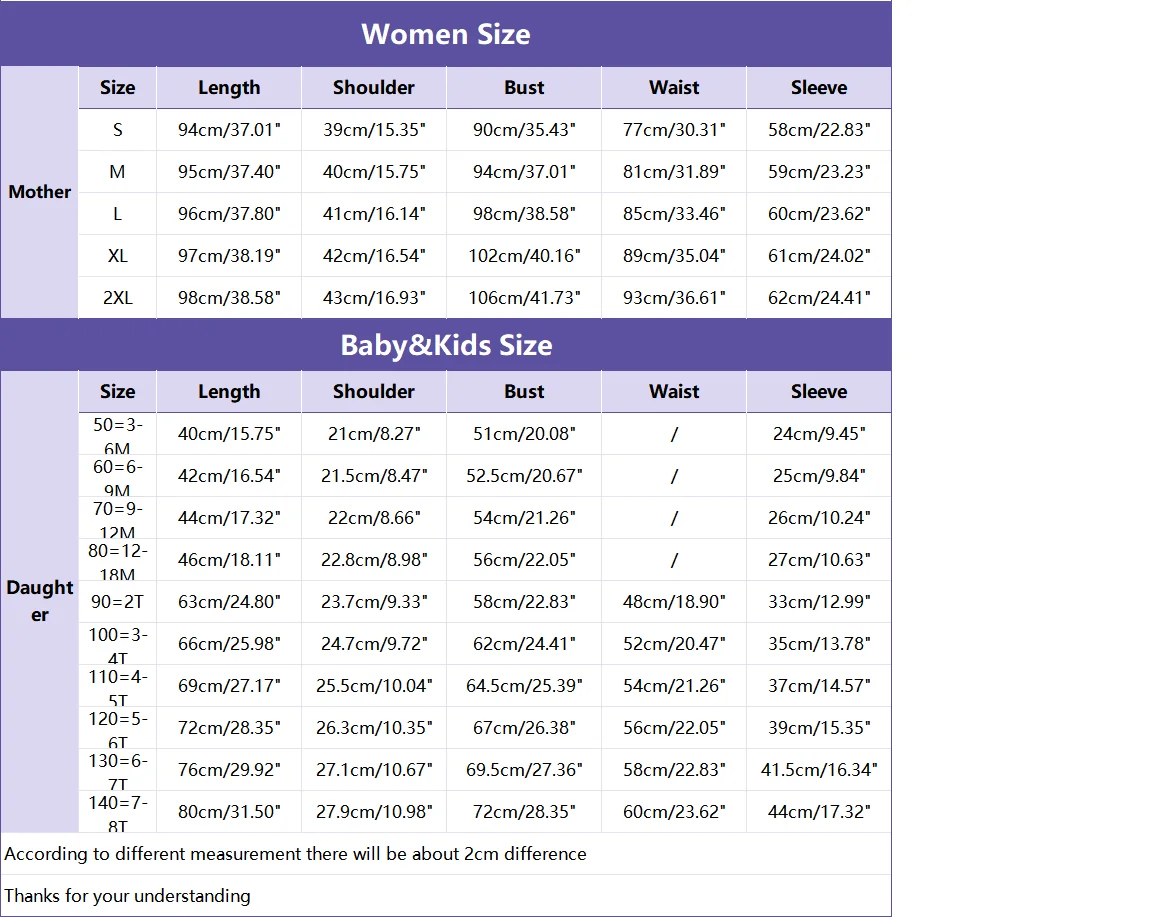Click the waist slash in 80=12-18M row

674,560
